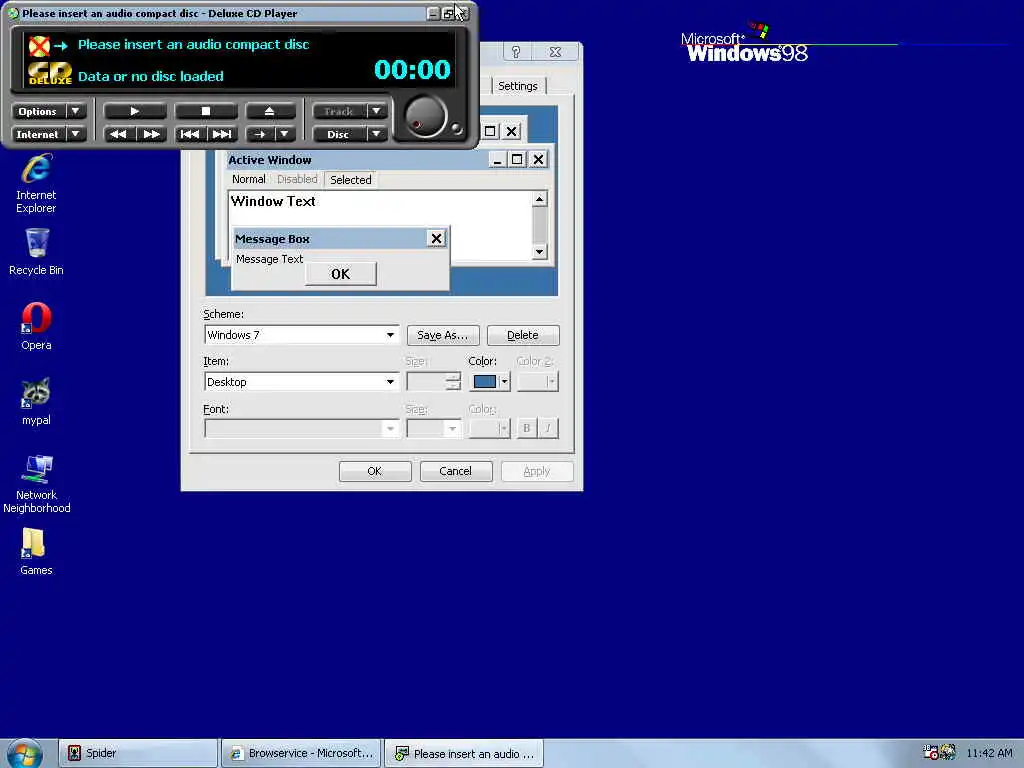Switch to Spider in taskbar
1024x768 pixels.
pos(138,754)
